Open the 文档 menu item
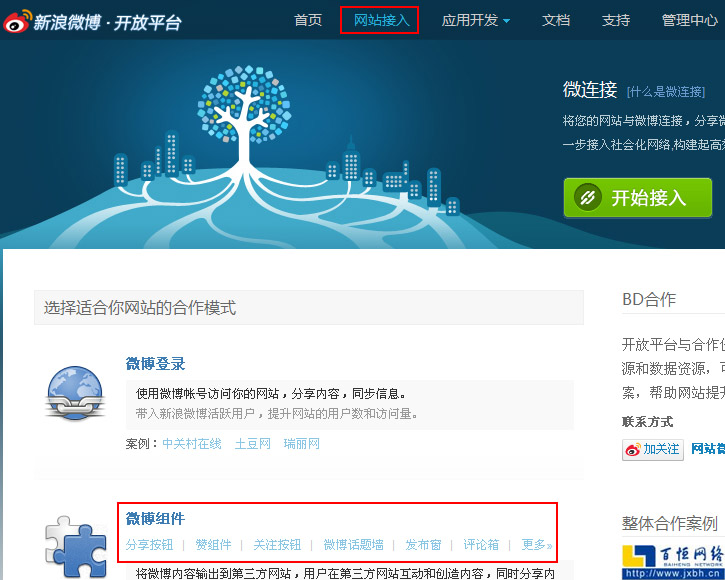This screenshot has height=580, width=725. [x=556, y=20]
